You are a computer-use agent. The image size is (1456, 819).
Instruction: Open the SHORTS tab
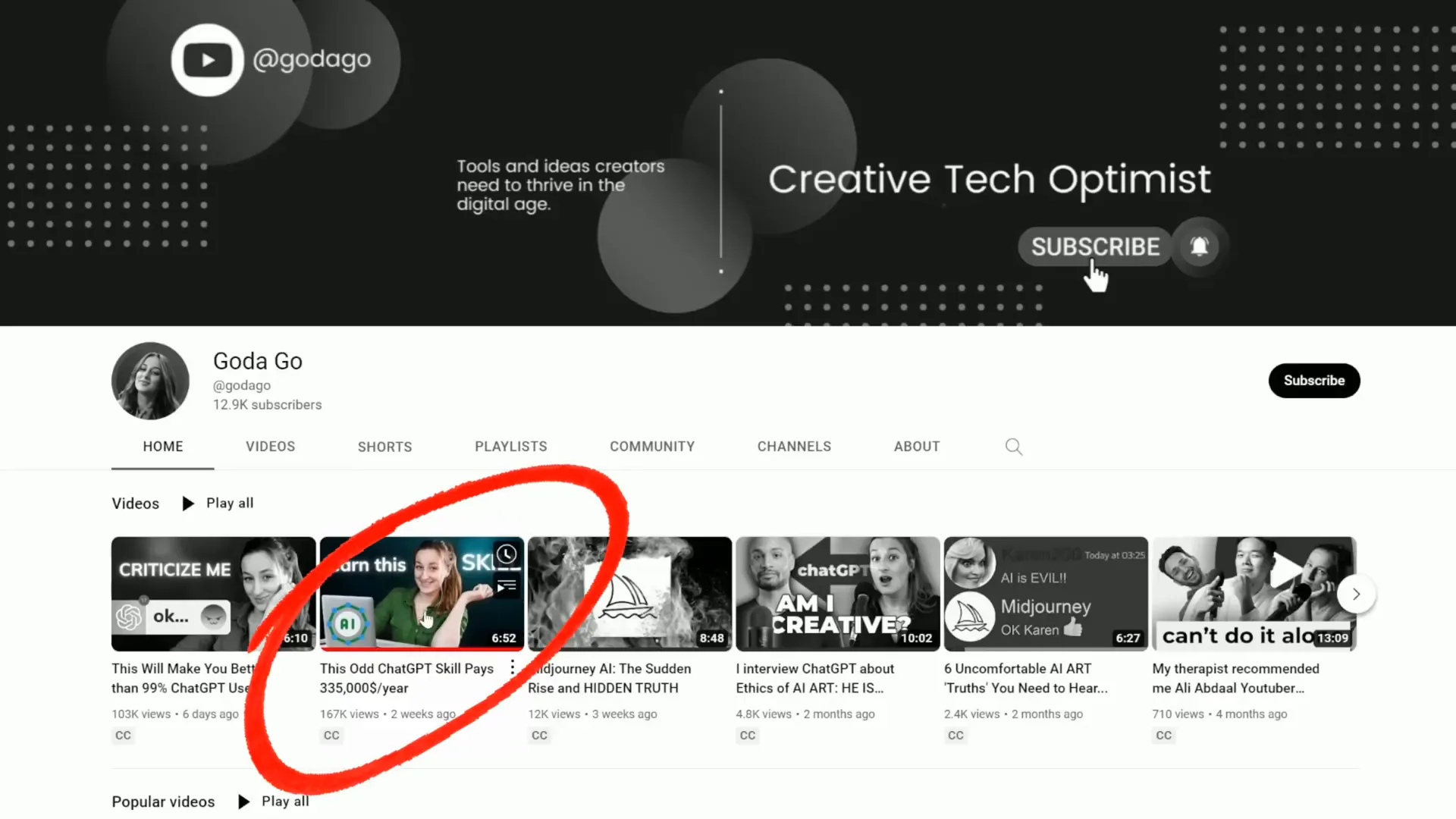pyautogui.click(x=385, y=447)
